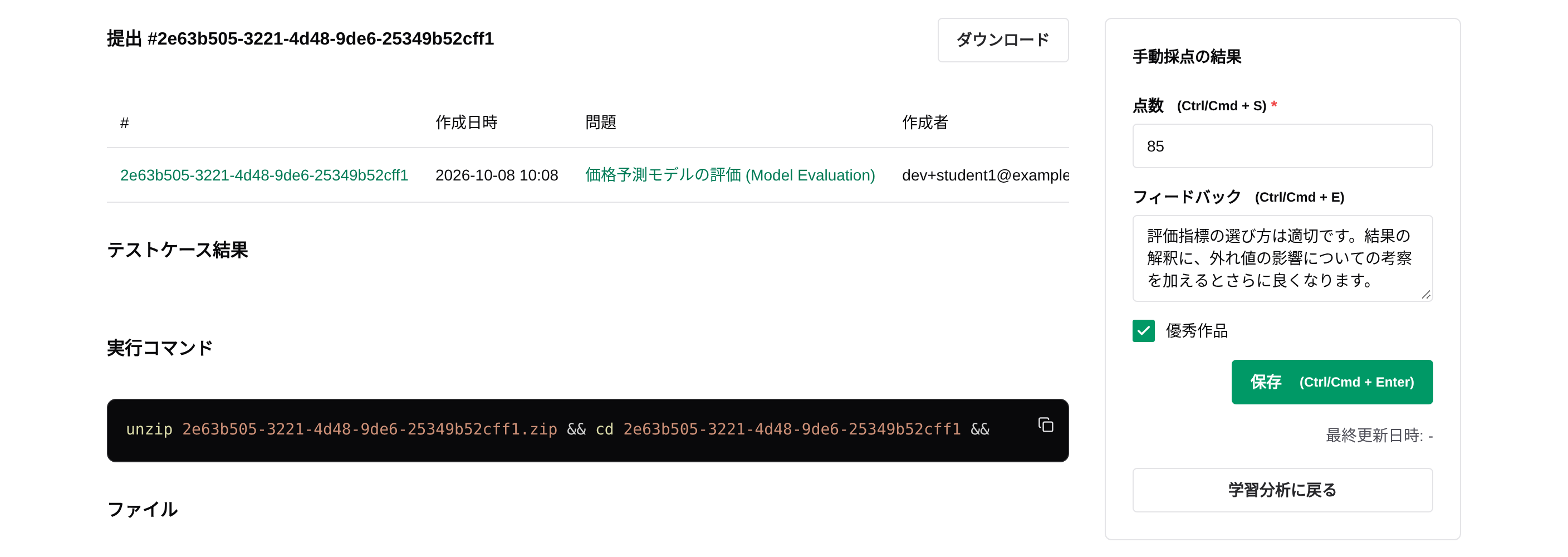Grab the feedback textarea resize handle
This screenshot has width=1568, height=557.
1425,294
